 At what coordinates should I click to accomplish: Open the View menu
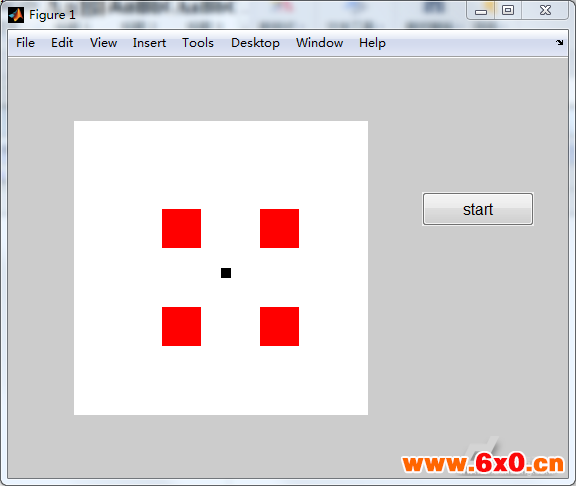104,43
